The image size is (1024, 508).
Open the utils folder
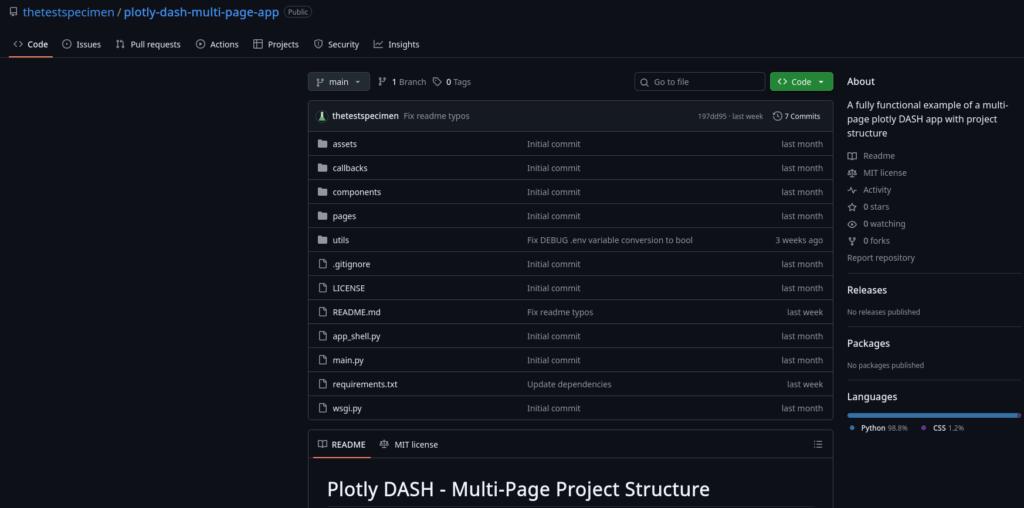[341, 240]
